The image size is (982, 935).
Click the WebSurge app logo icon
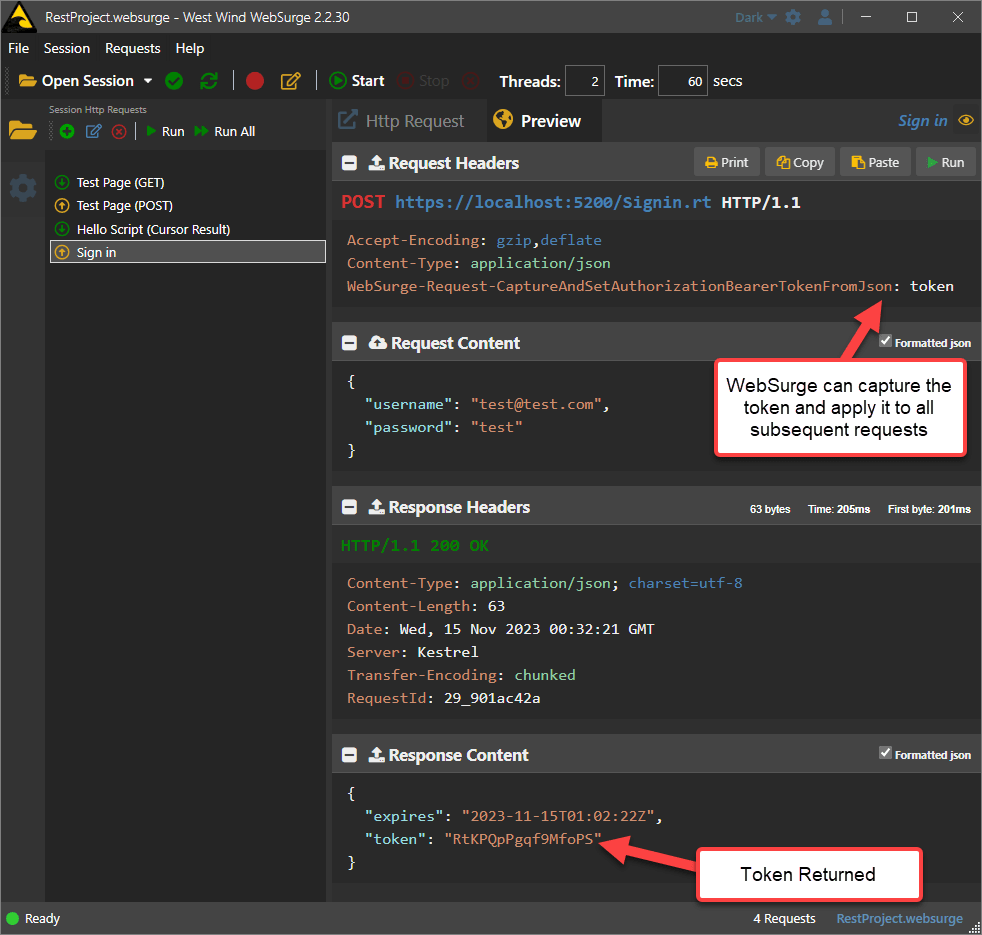click(x=19, y=17)
